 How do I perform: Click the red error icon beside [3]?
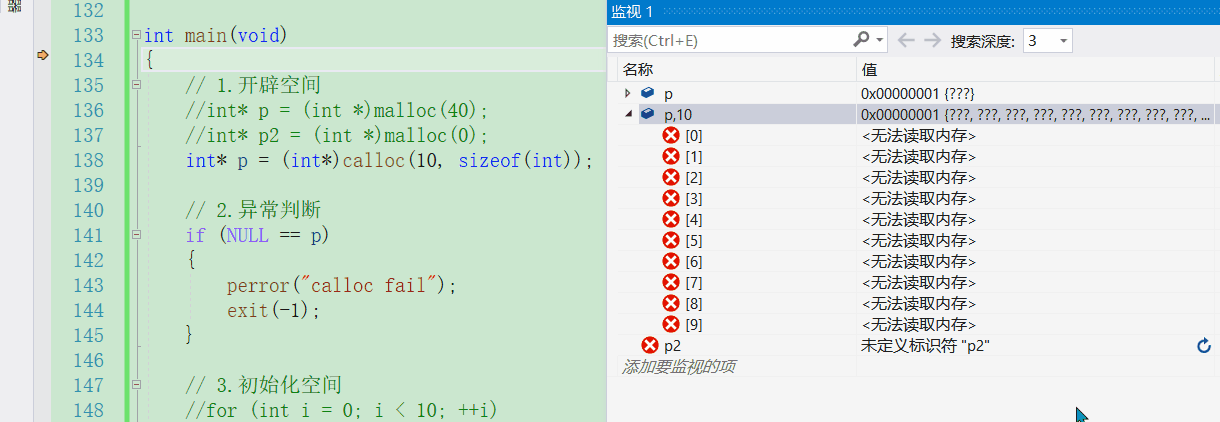[672, 198]
